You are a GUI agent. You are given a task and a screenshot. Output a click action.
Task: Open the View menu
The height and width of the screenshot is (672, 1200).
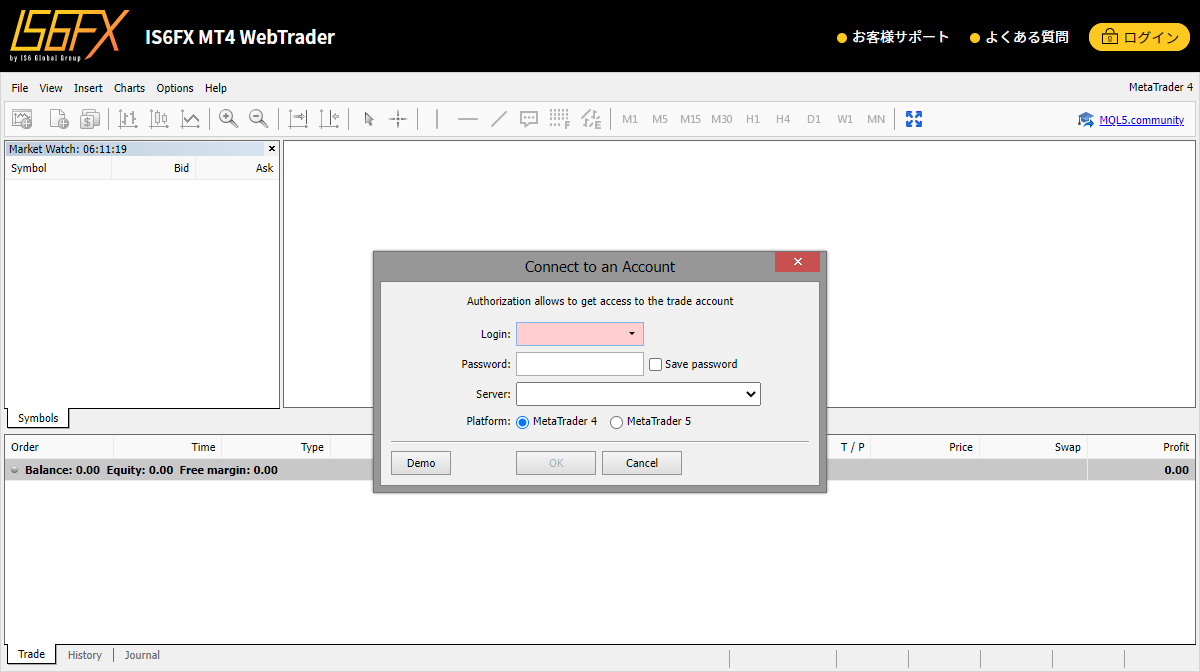(51, 88)
